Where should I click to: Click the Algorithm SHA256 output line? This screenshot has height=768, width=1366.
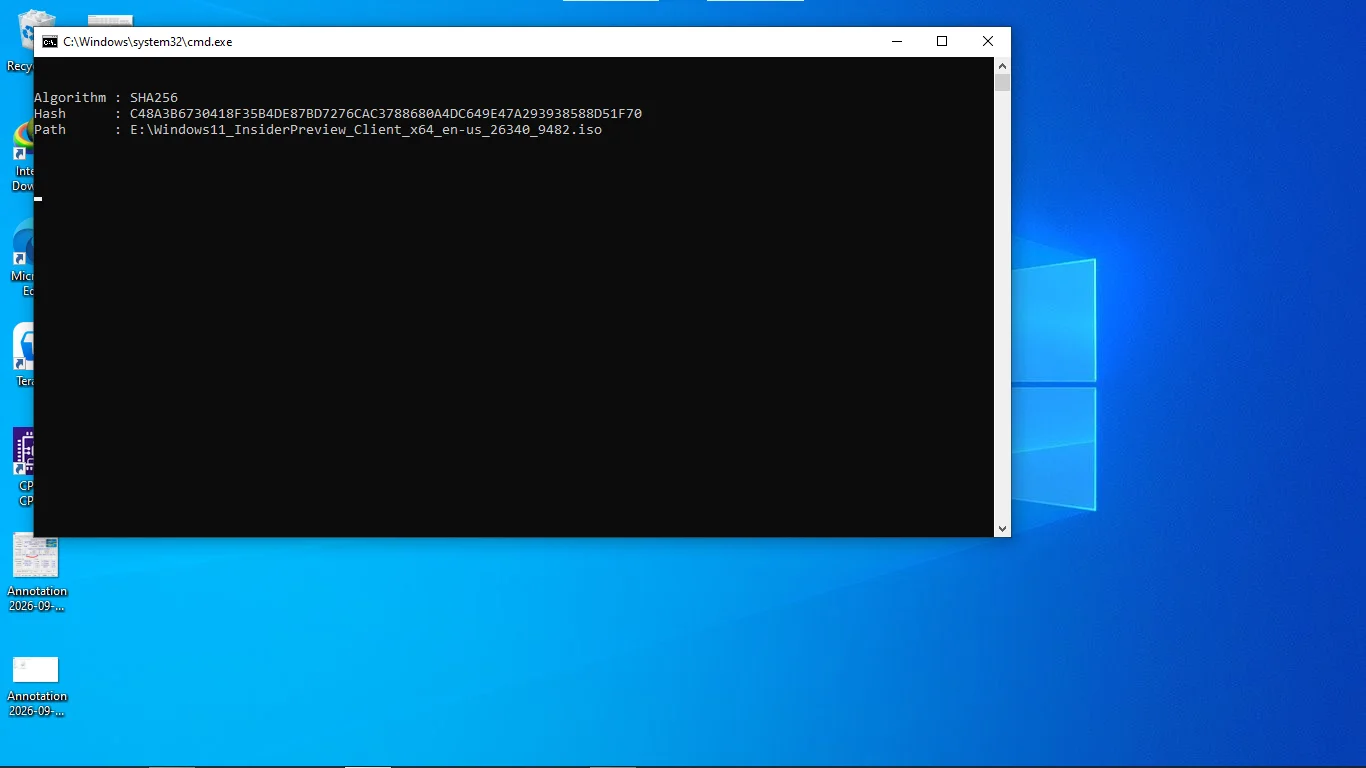coord(106,97)
